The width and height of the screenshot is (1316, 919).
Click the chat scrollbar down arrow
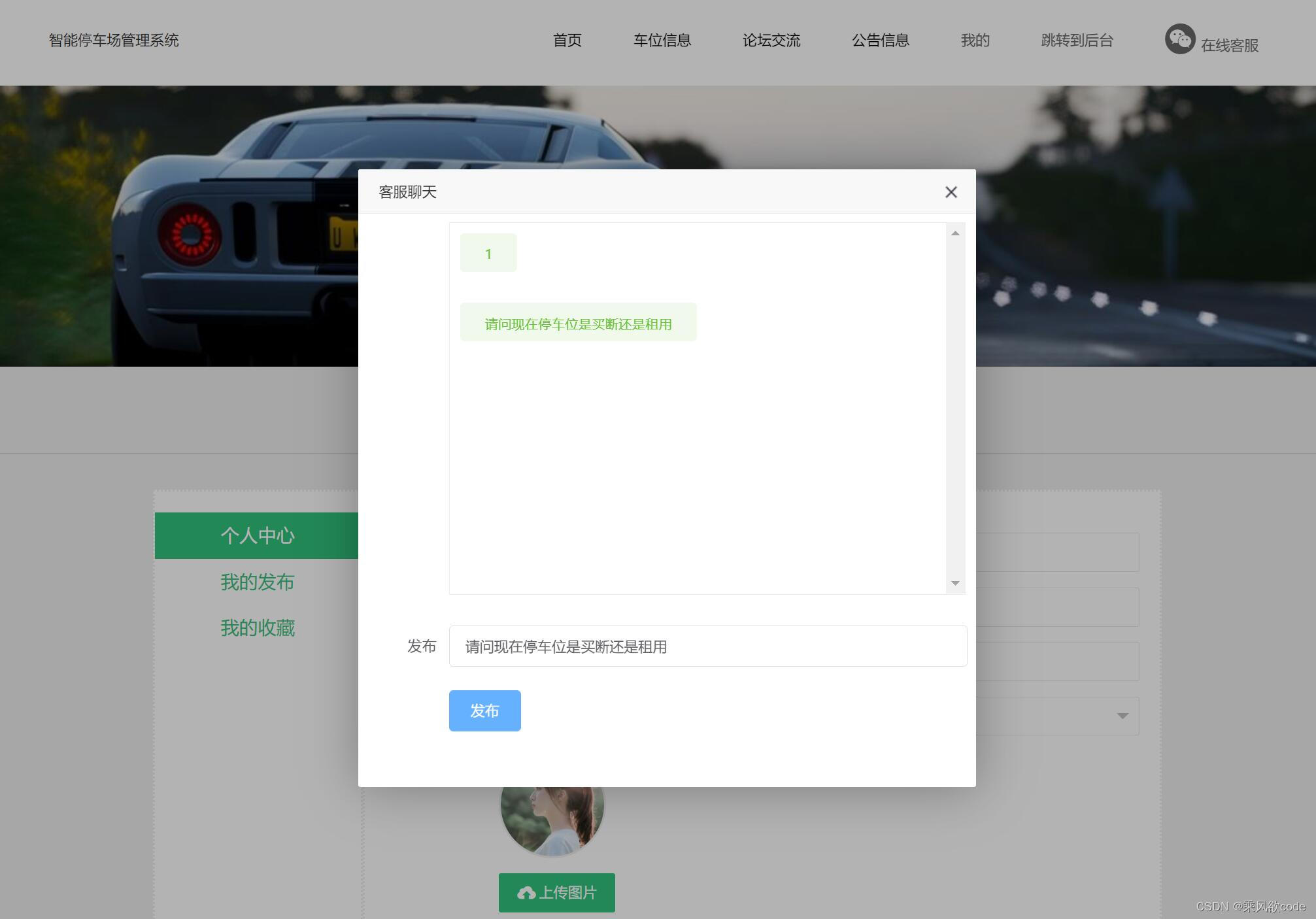955,583
